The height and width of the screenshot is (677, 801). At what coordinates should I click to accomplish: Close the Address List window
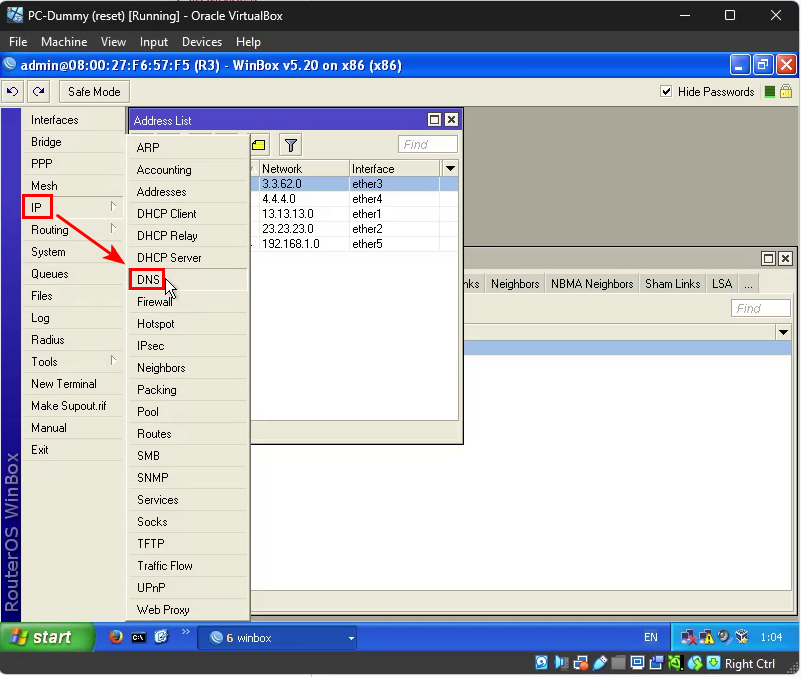click(451, 120)
